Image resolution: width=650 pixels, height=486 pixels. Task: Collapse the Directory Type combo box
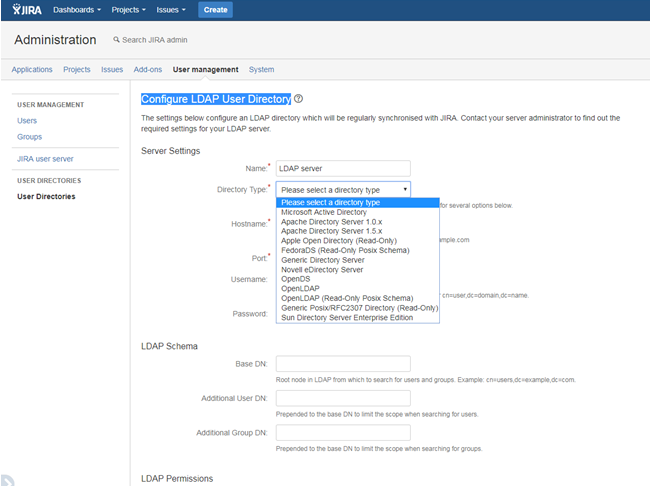[x=343, y=190]
